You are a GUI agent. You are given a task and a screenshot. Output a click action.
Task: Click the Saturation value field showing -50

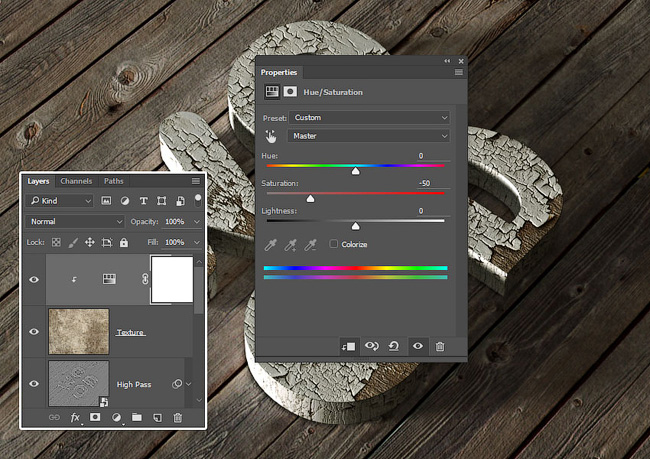(433, 183)
